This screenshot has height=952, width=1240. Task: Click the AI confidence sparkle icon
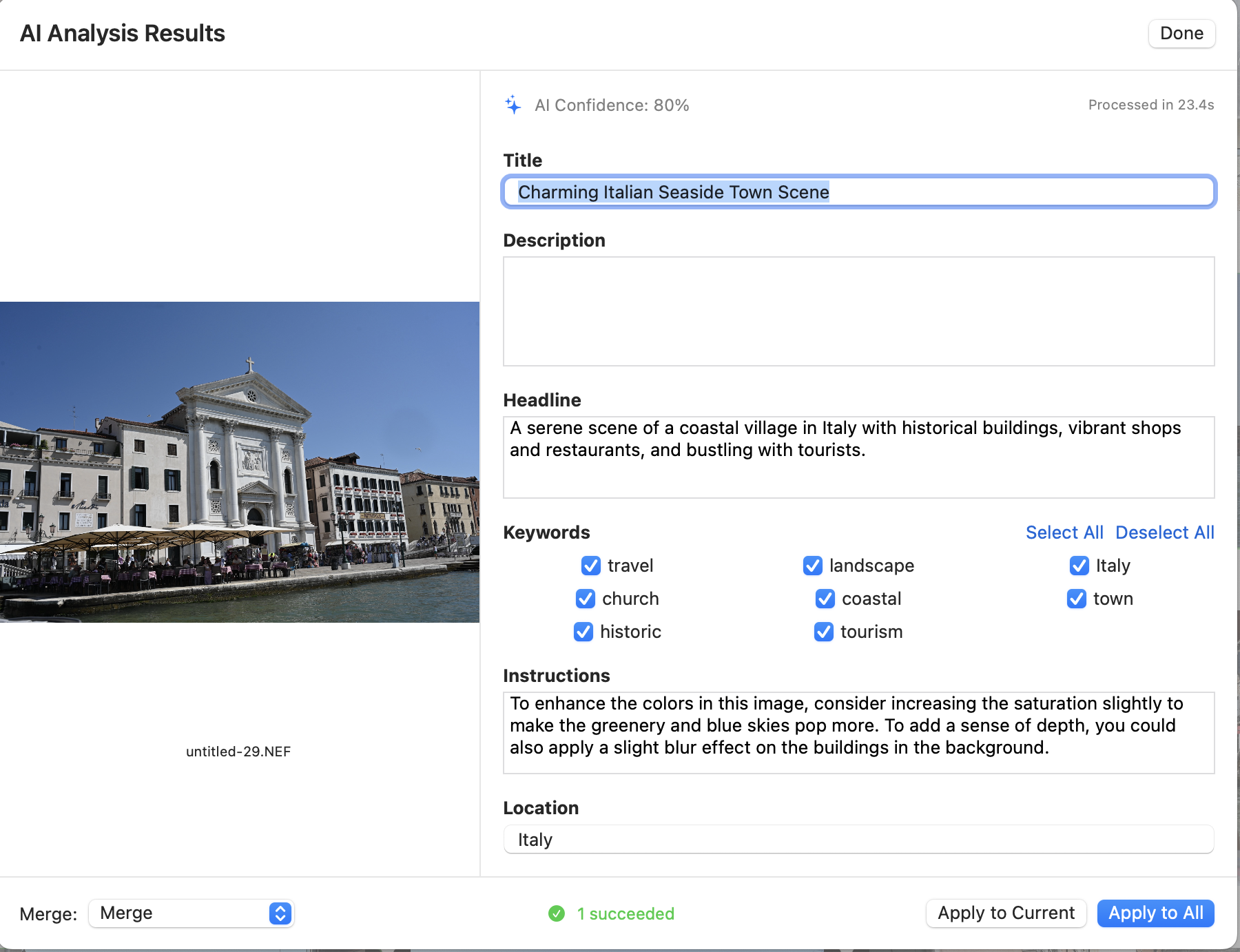512,105
